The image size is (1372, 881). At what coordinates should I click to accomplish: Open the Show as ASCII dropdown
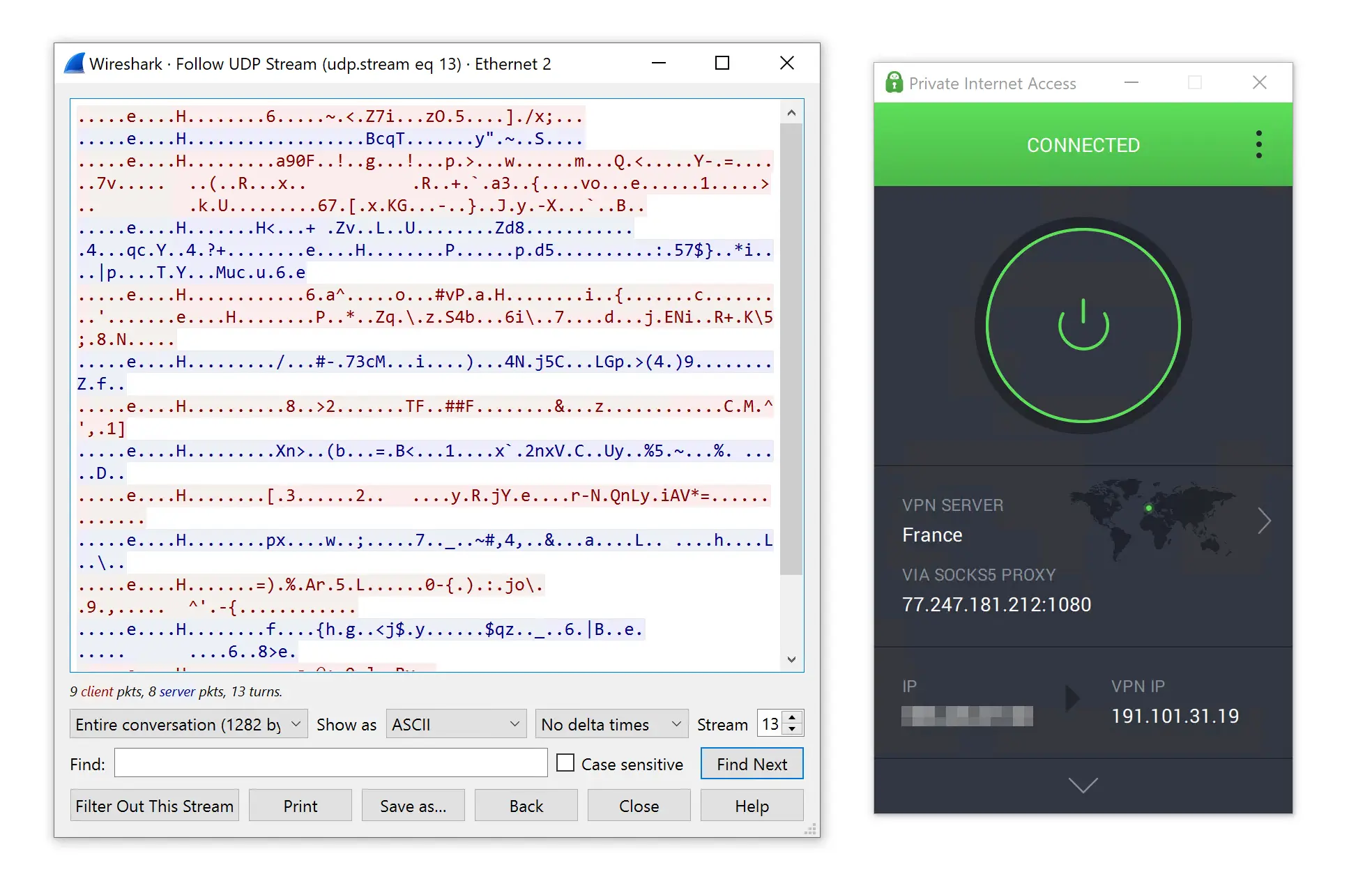455,724
